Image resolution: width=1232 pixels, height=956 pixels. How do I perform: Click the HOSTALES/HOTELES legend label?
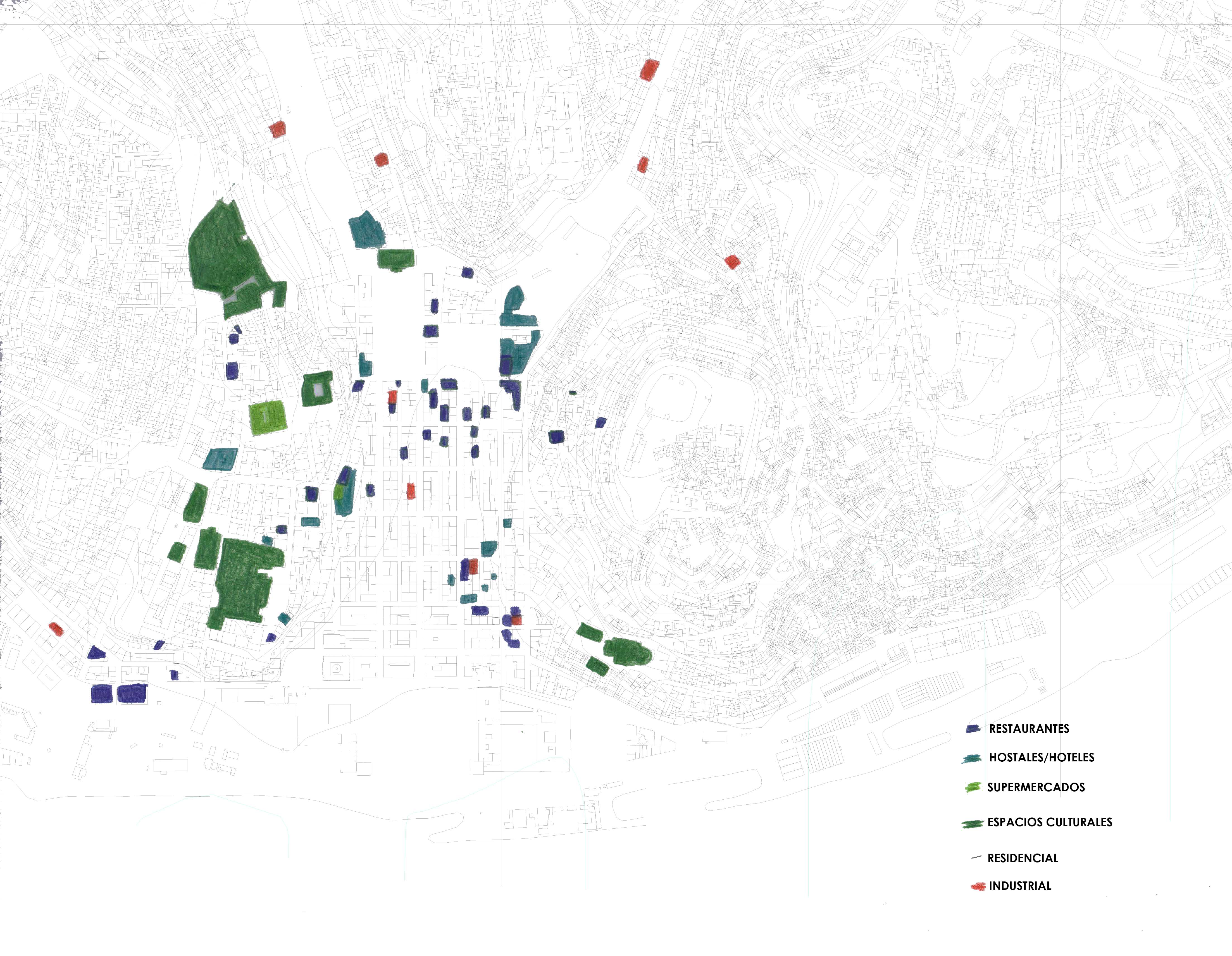coord(1041,757)
